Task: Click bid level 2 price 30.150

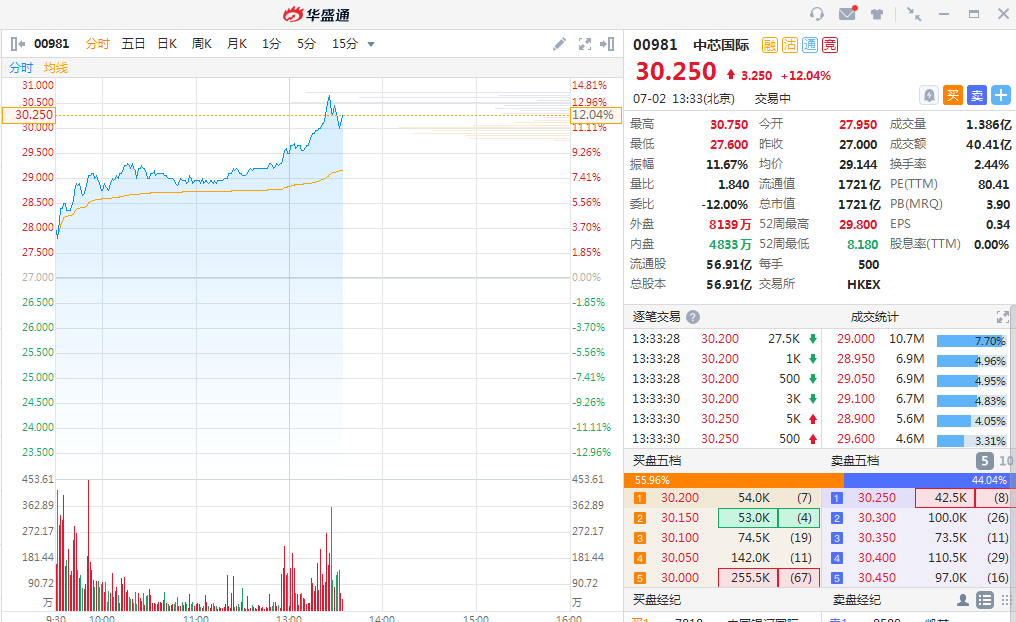Action: coord(680,518)
